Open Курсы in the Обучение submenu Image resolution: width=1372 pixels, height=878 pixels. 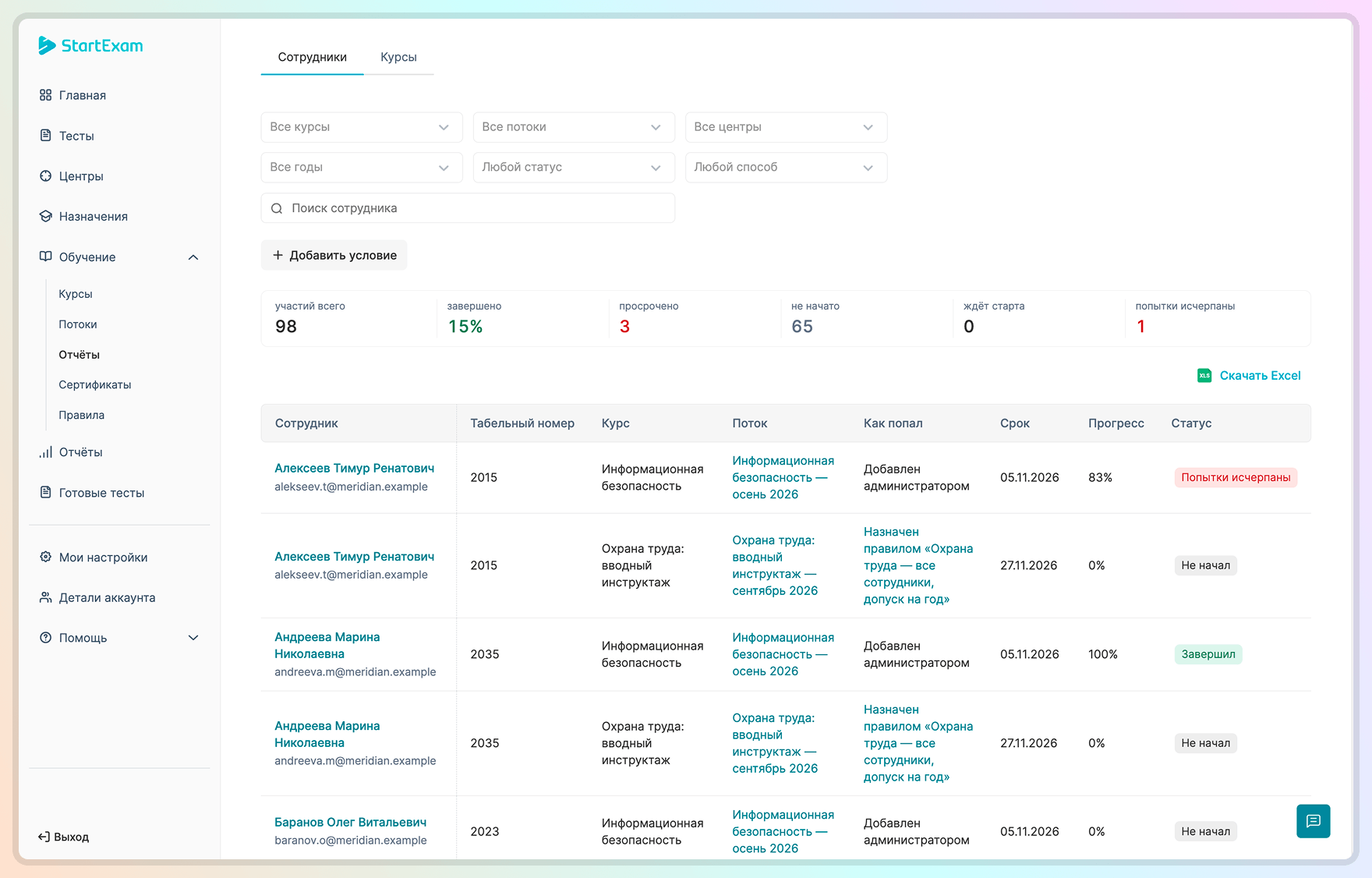pos(76,294)
